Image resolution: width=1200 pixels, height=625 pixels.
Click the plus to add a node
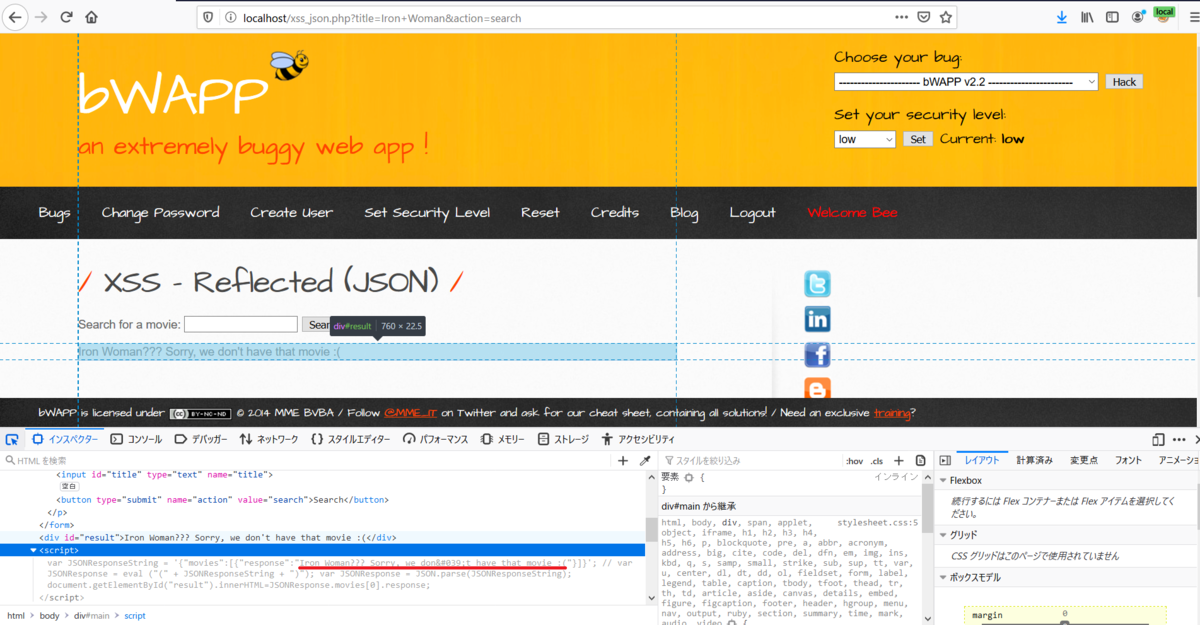point(622,461)
